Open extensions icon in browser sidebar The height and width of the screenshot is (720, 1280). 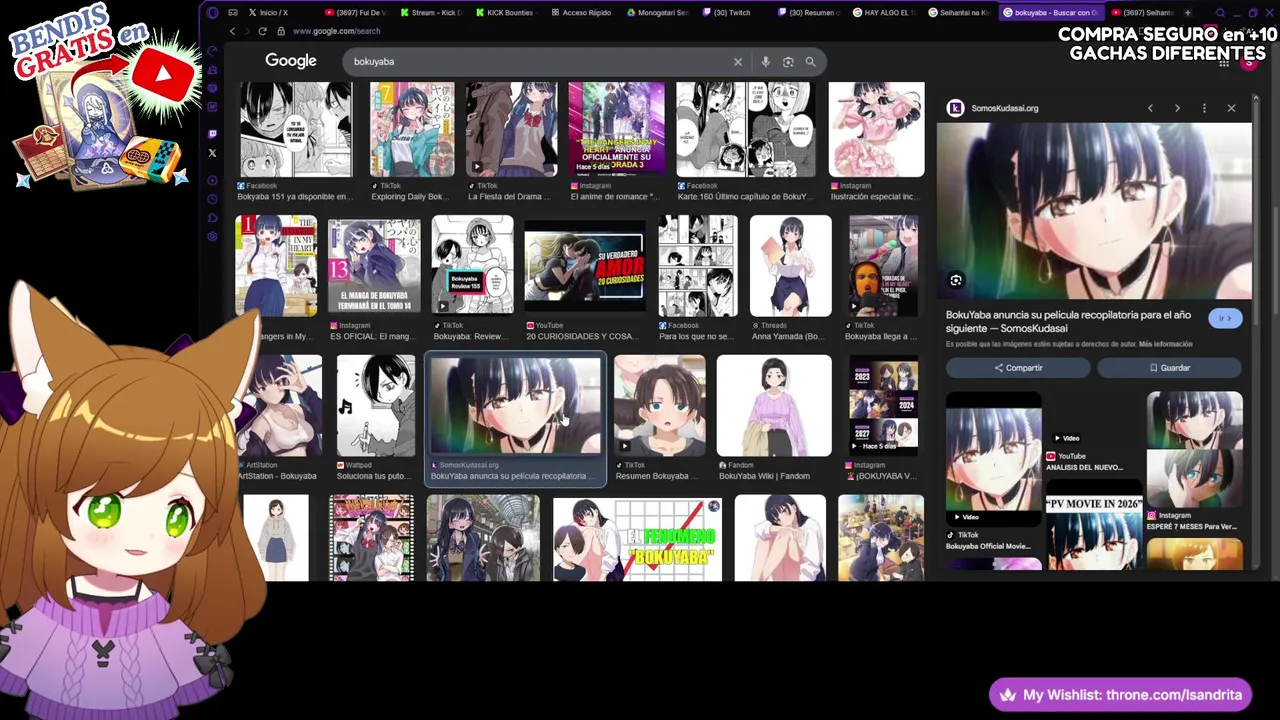[x=212, y=217]
